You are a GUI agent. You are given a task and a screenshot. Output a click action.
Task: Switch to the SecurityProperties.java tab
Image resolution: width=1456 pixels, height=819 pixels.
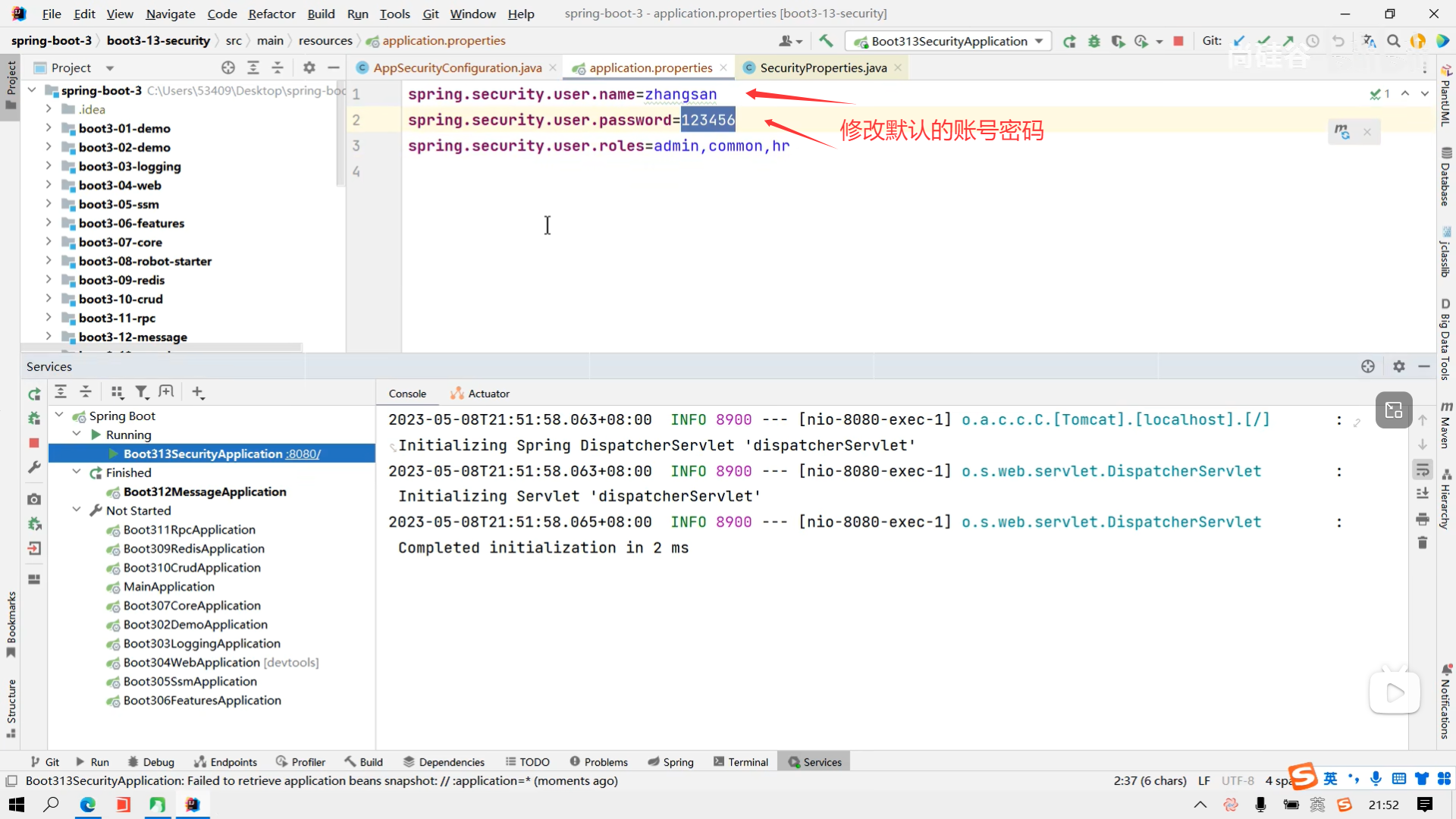pyautogui.click(x=823, y=67)
